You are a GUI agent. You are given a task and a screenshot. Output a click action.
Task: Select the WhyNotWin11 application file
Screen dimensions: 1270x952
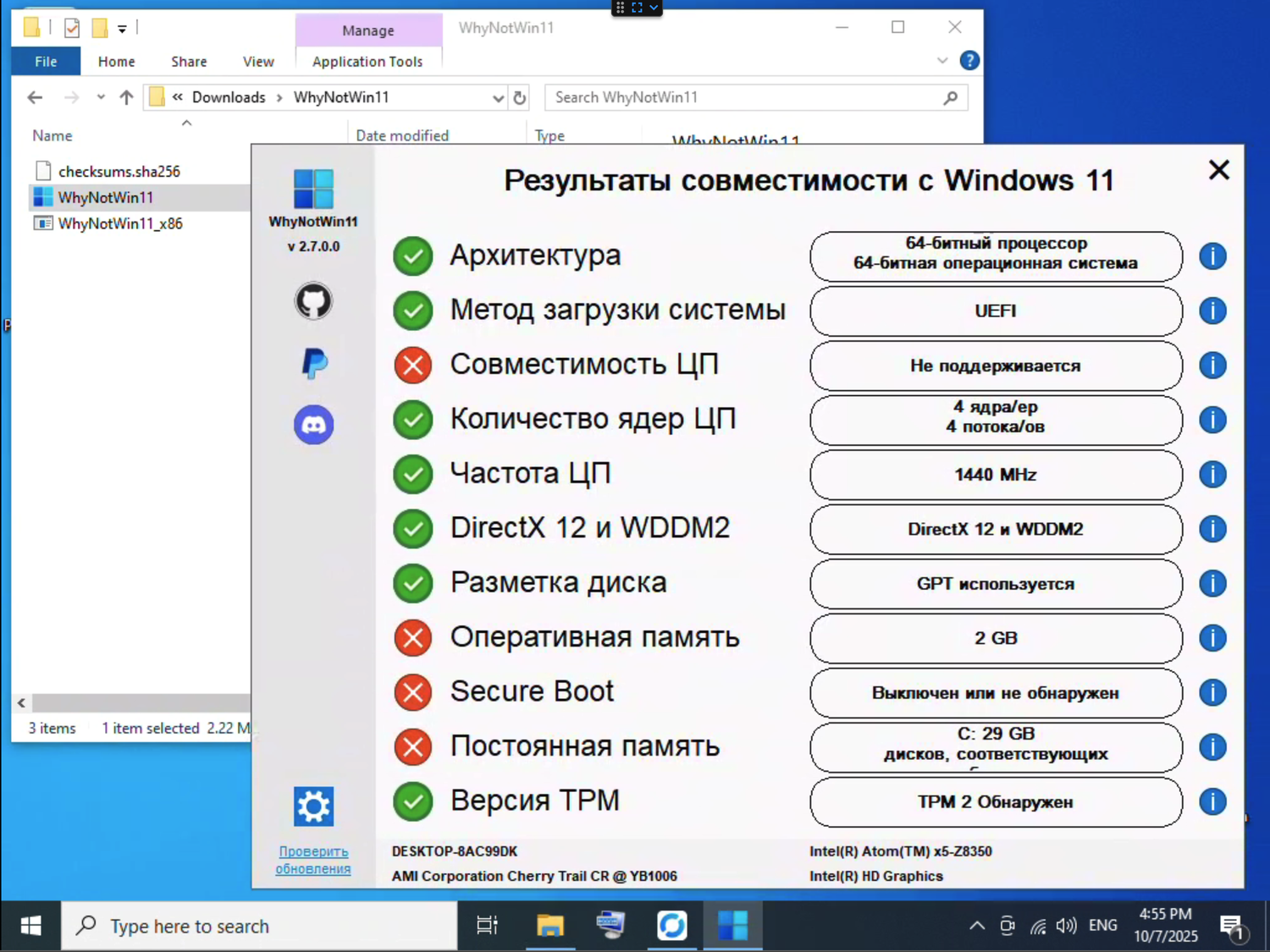(x=106, y=197)
